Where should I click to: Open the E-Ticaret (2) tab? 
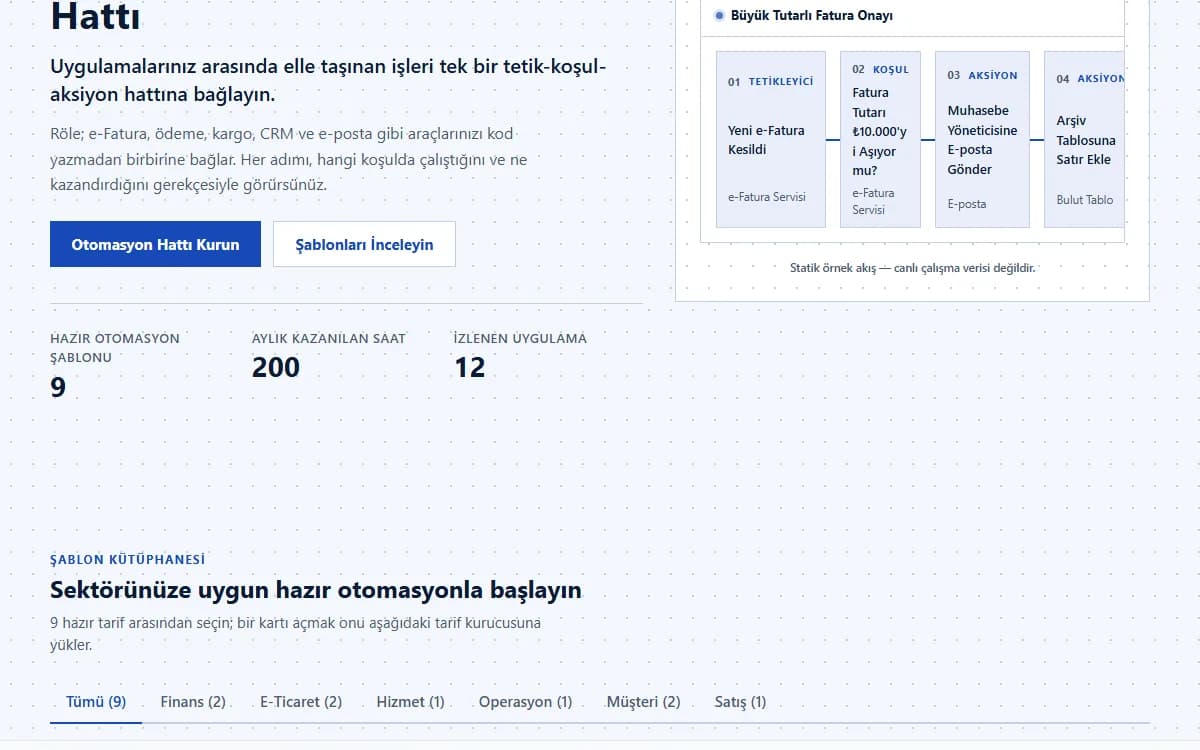click(x=301, y=702)
